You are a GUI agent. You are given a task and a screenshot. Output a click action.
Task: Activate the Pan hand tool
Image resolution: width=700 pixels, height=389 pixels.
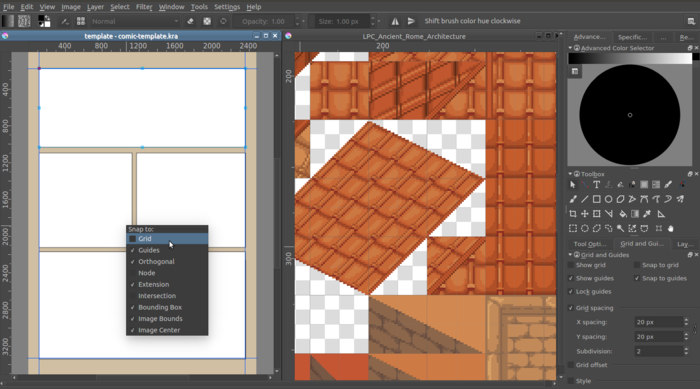click(671, 229)
